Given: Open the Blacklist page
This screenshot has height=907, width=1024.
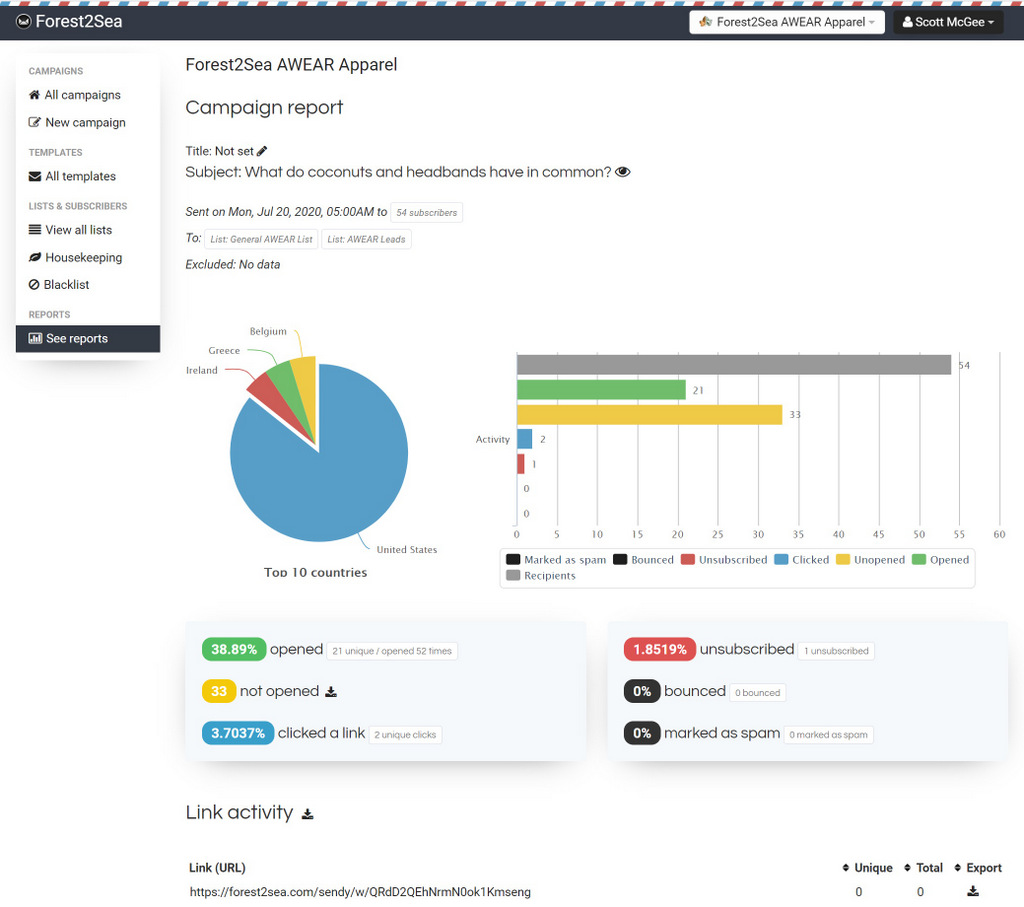Looking at the screenshot, I should click(66, 285).
